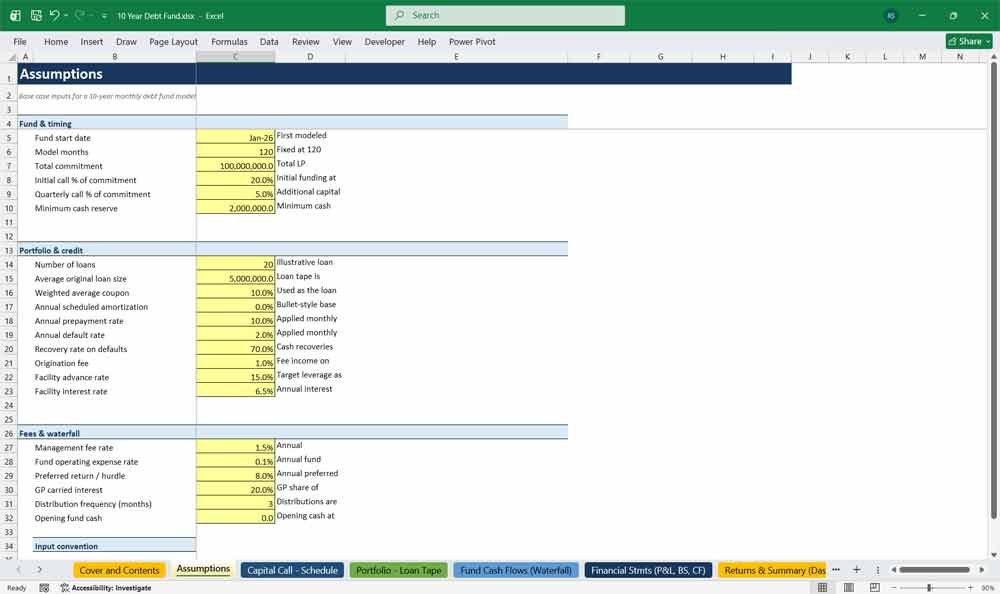Open the View ribbon tab

pyautogui.click(x=342, y=41)
